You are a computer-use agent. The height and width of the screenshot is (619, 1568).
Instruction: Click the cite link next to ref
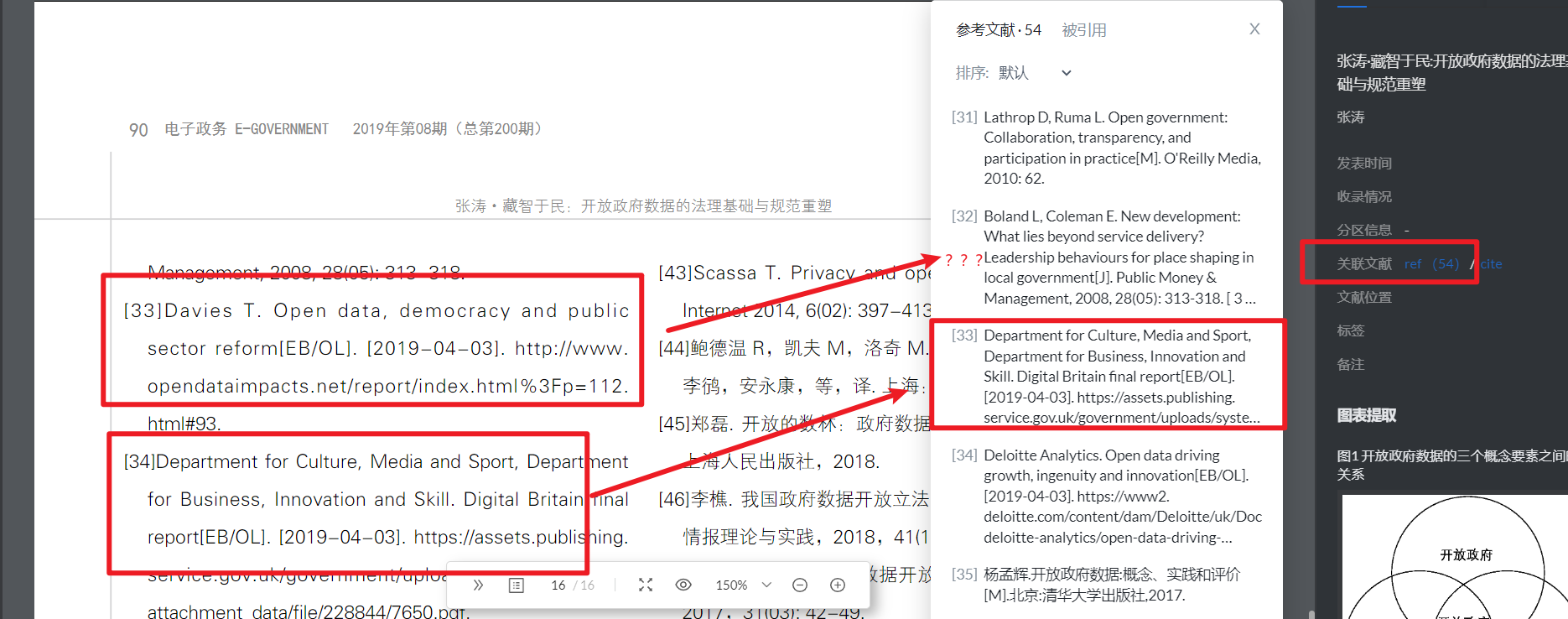pos(1491,263)
